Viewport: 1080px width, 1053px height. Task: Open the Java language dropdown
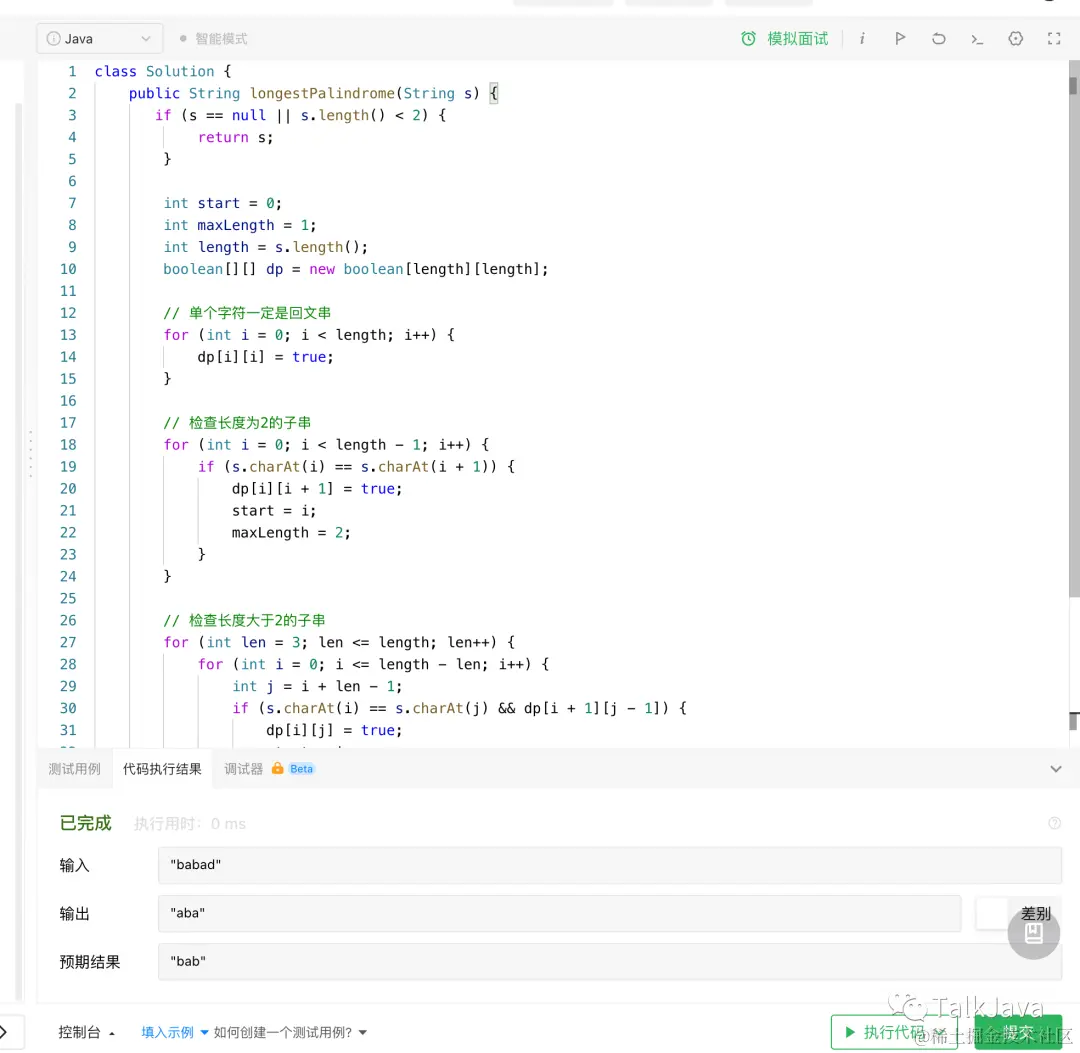tap(99, 39)
